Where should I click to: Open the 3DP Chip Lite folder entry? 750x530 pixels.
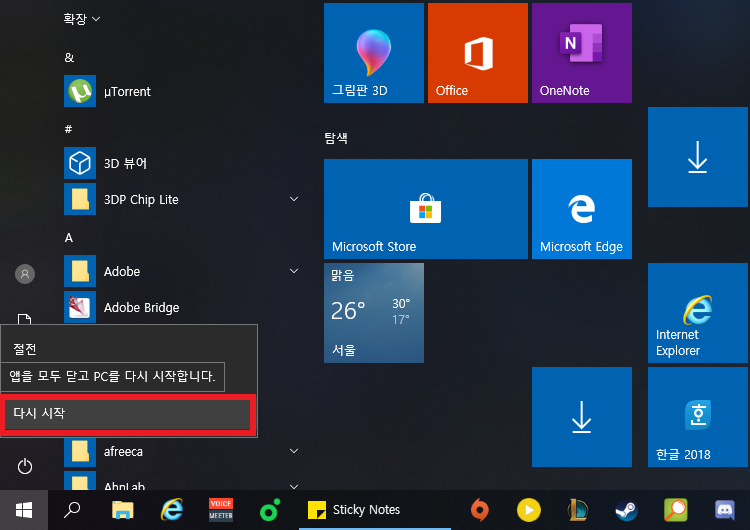click(x=182, y=199)
